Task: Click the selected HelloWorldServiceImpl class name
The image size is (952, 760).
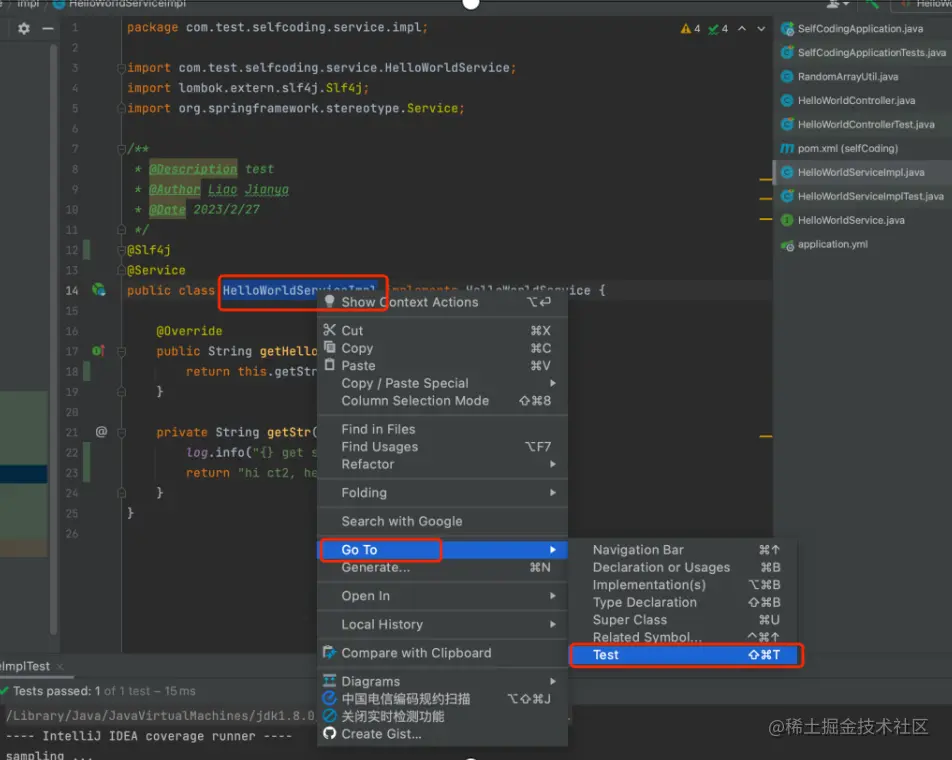Action: coord(298,290)
